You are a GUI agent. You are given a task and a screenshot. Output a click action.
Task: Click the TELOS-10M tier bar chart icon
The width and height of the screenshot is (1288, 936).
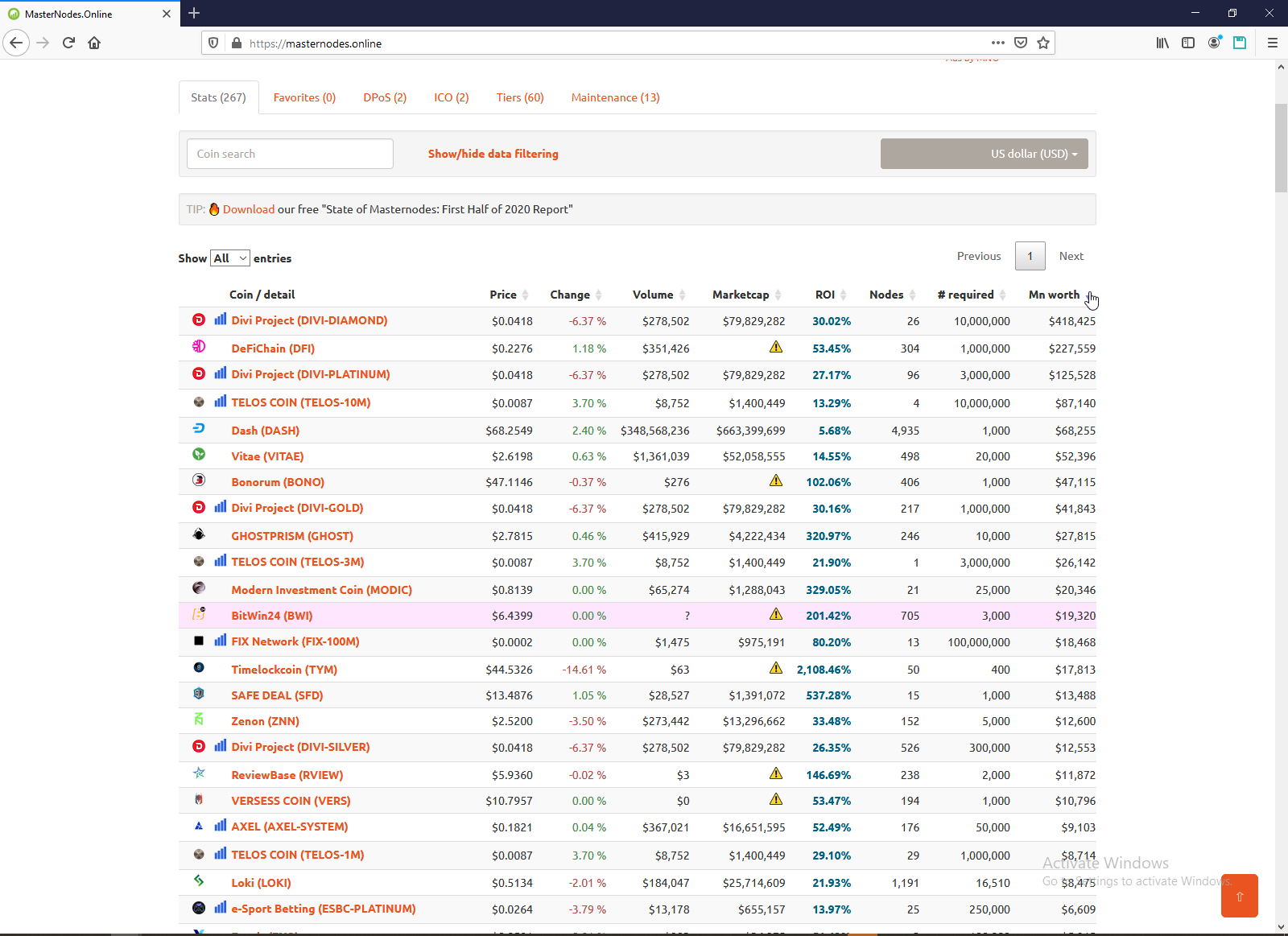[221, 402]
